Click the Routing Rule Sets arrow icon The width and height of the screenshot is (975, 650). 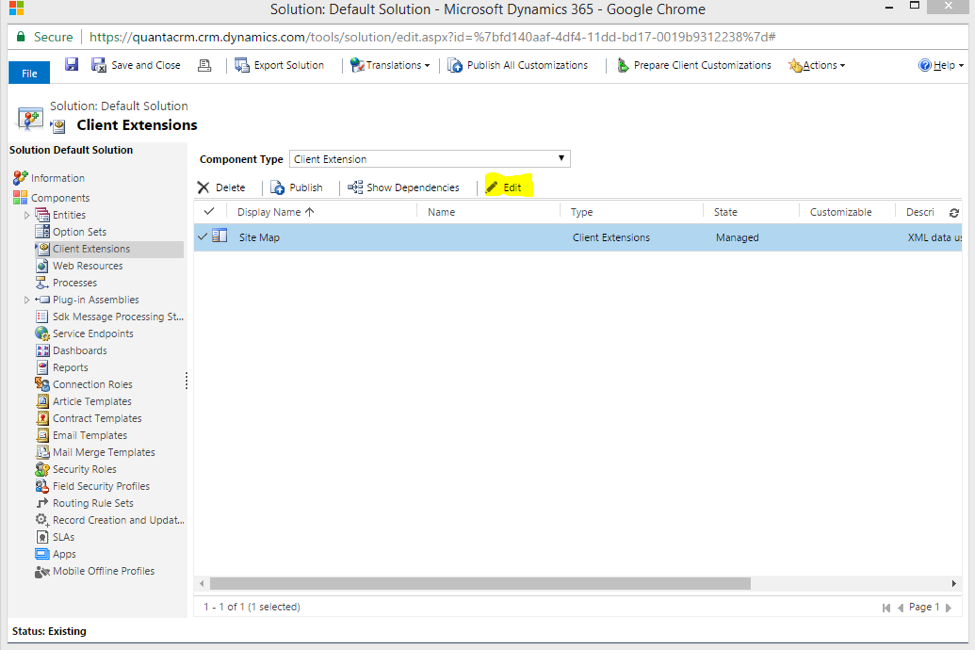(42, 503)
